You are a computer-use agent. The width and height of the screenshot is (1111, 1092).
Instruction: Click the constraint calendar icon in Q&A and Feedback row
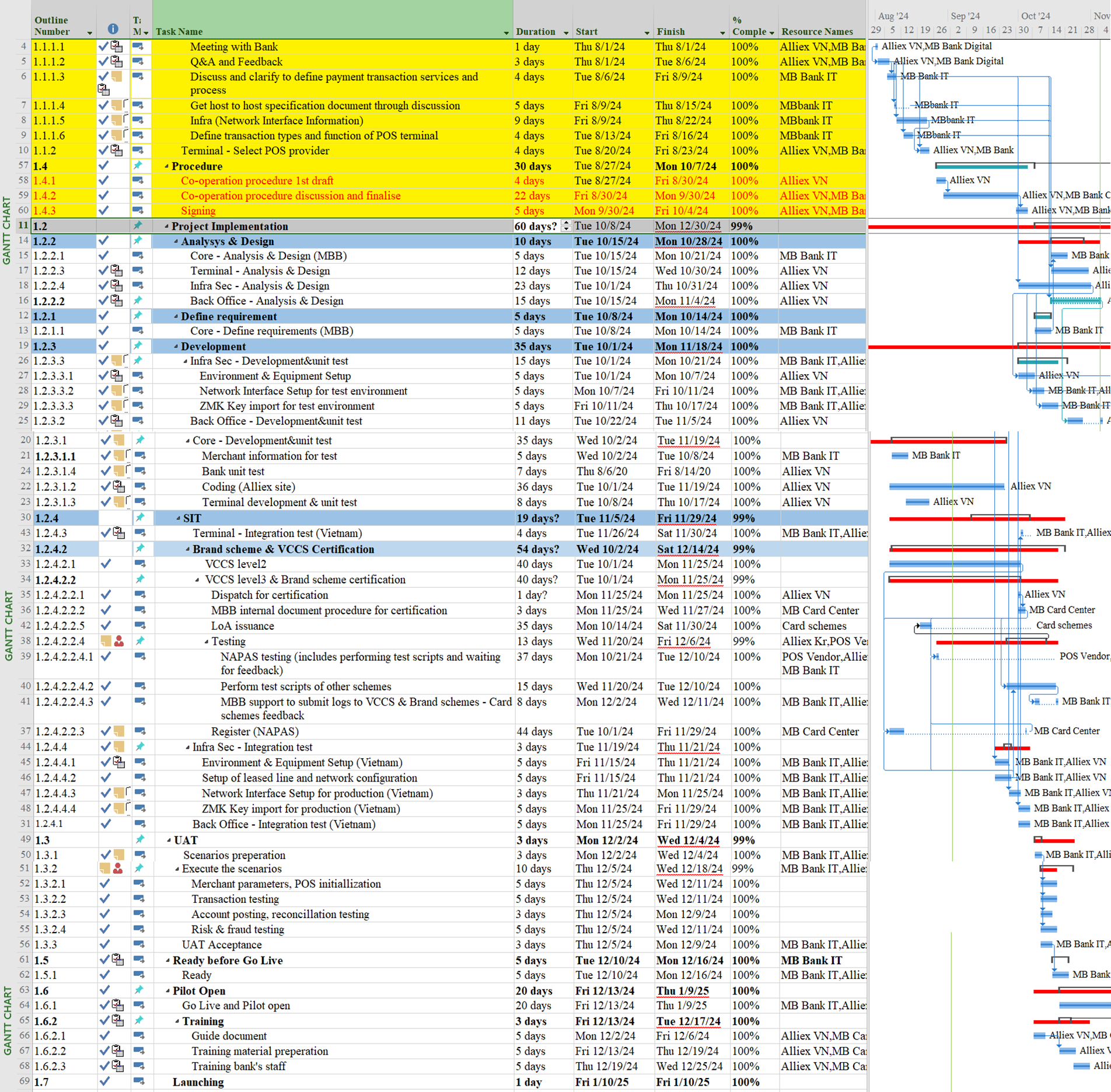117,61
